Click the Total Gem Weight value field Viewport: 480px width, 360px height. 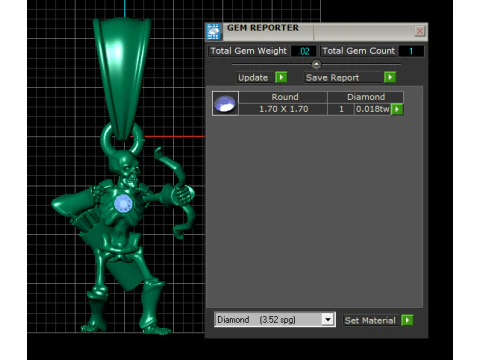[x=303, y=51]
